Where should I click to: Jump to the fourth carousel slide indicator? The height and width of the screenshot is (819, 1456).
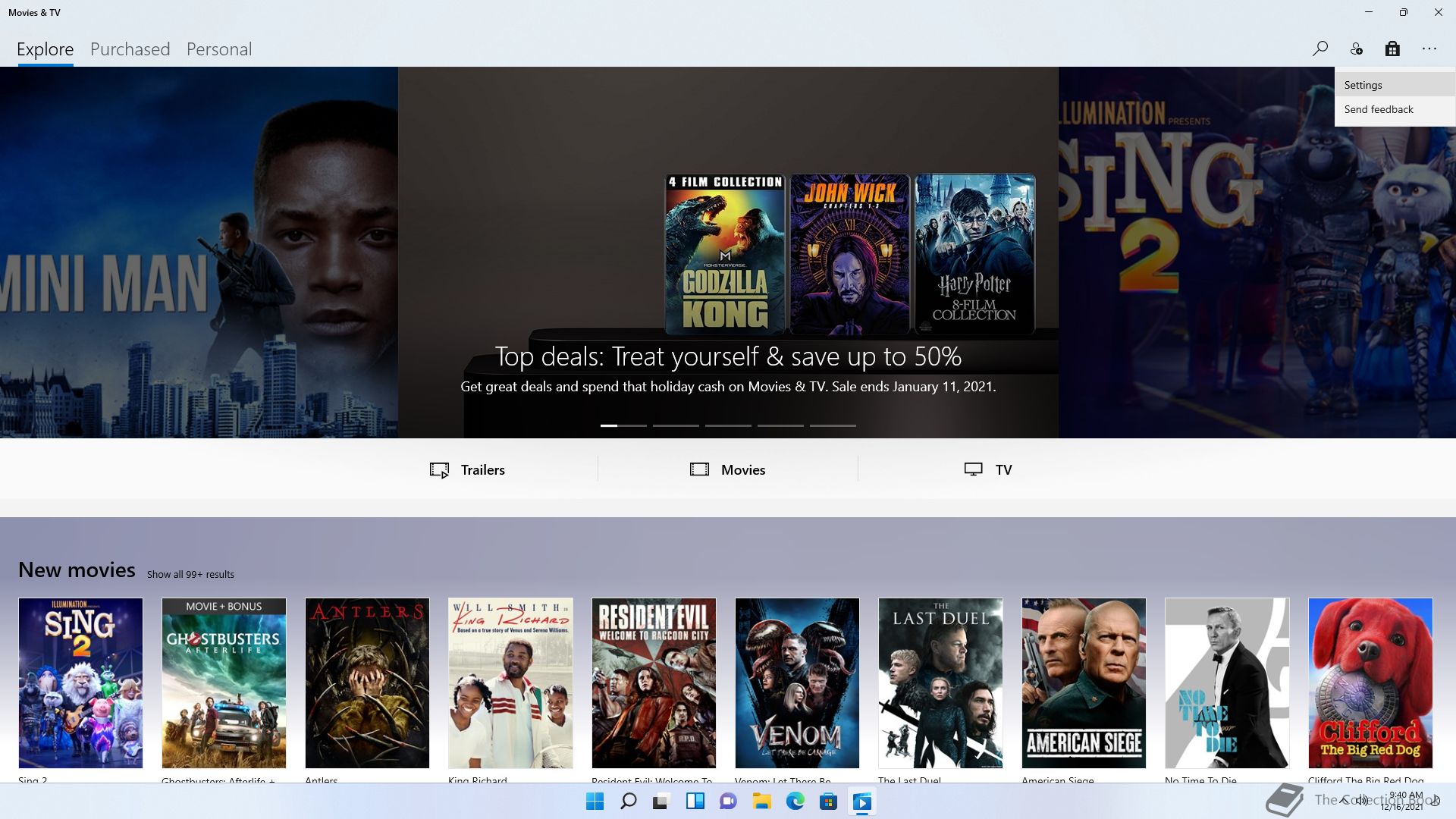coord(780,425)
